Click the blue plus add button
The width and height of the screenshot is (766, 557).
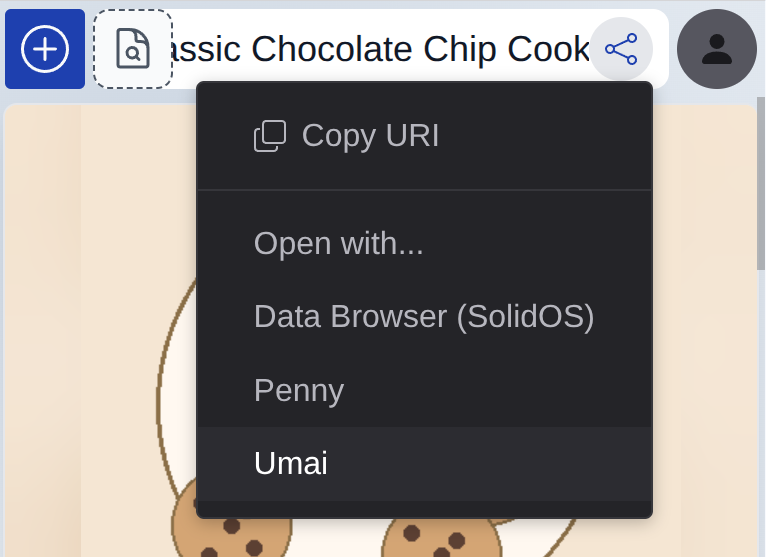(x=45, y=49)
